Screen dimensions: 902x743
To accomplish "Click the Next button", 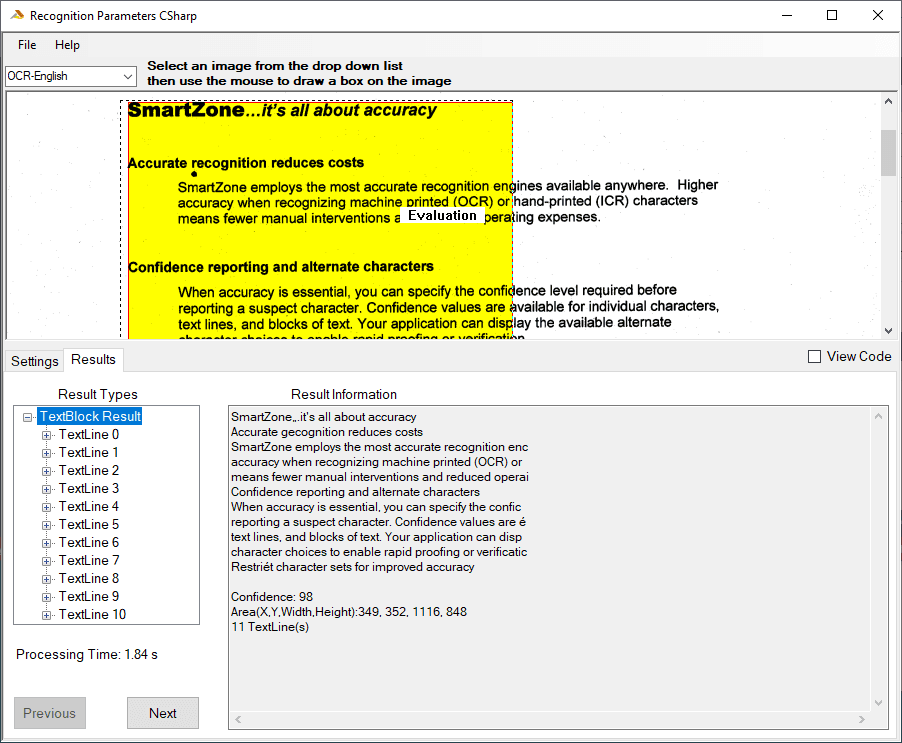I will [x=163, y=713].
